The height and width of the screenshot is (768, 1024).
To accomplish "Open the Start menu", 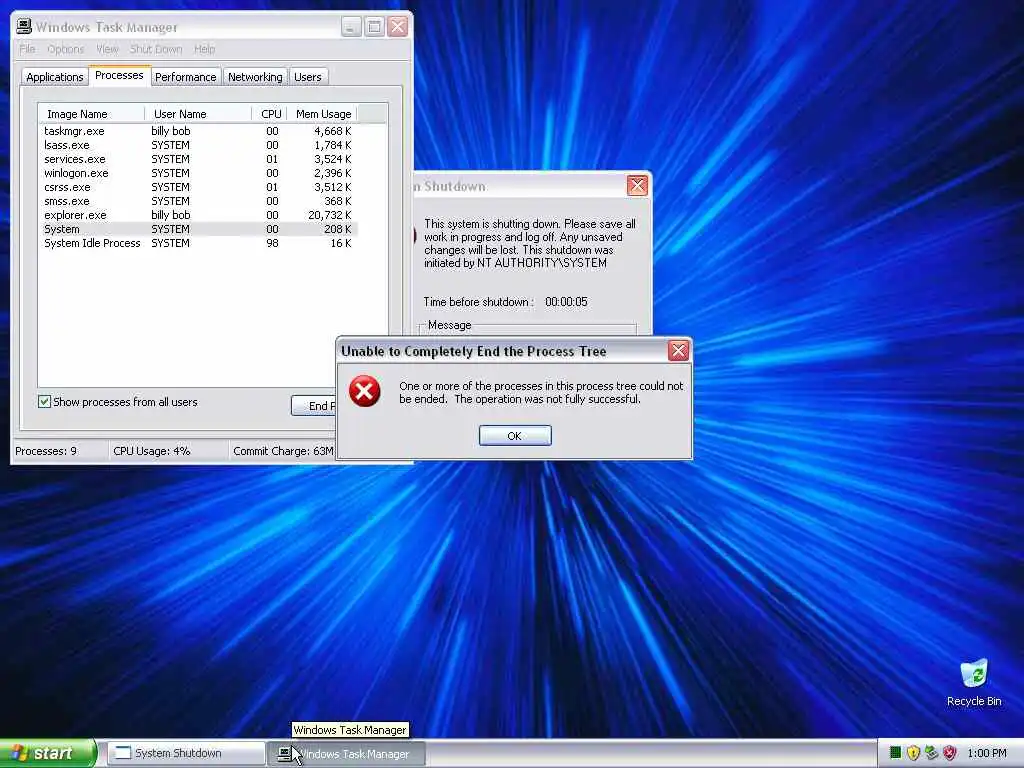I will pos(47,753).
